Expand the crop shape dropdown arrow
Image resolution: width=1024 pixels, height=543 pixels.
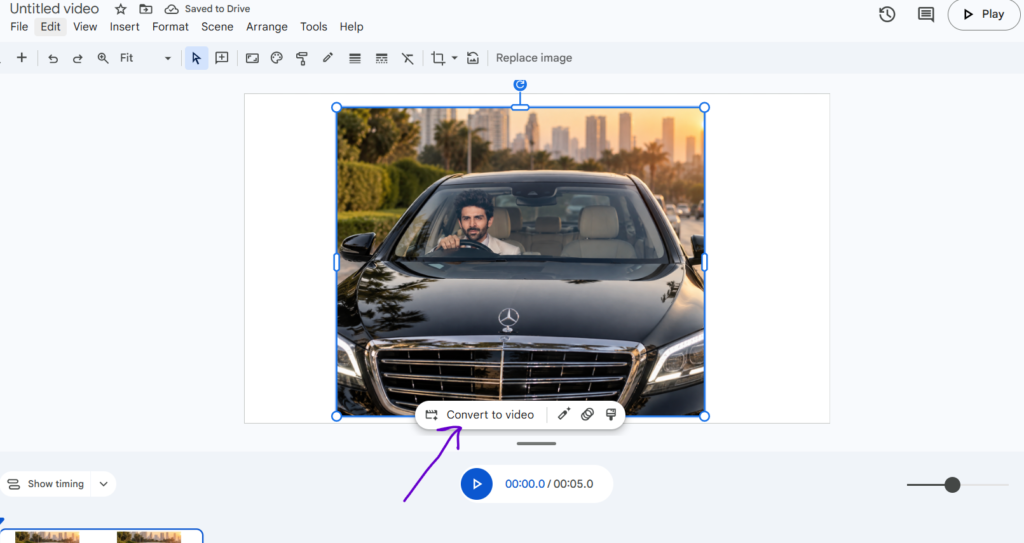click(x=455, y=58)
